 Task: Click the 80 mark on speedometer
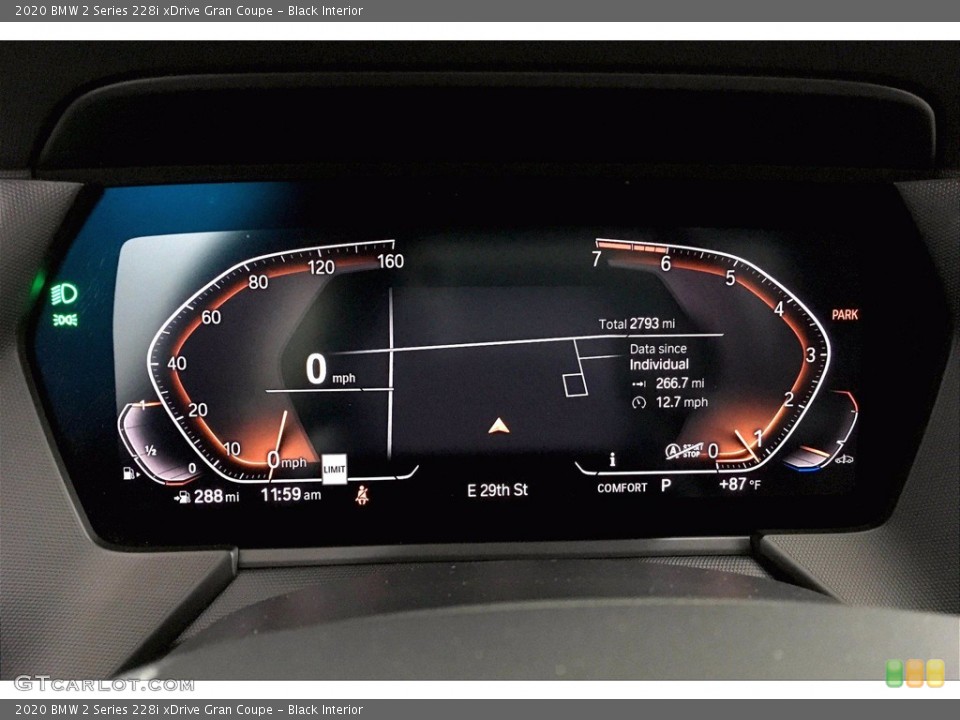pyautogui.click(x=258, y=282)
